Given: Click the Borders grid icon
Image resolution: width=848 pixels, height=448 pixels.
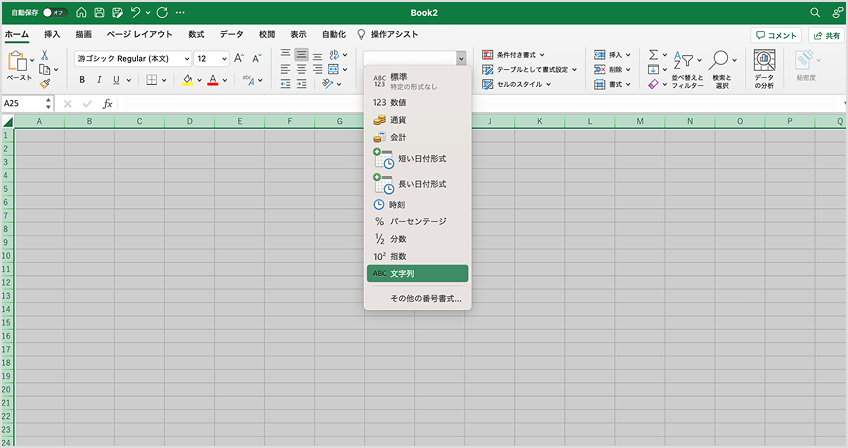Looking at the screenshot, I should [152, 80].
